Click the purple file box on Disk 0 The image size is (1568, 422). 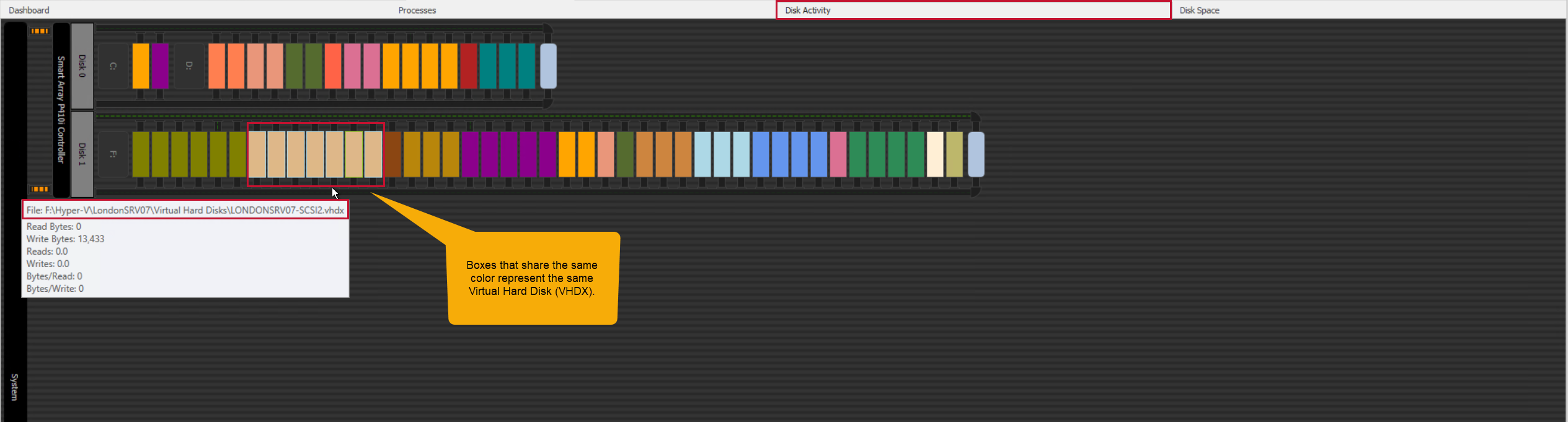(160, 66)
